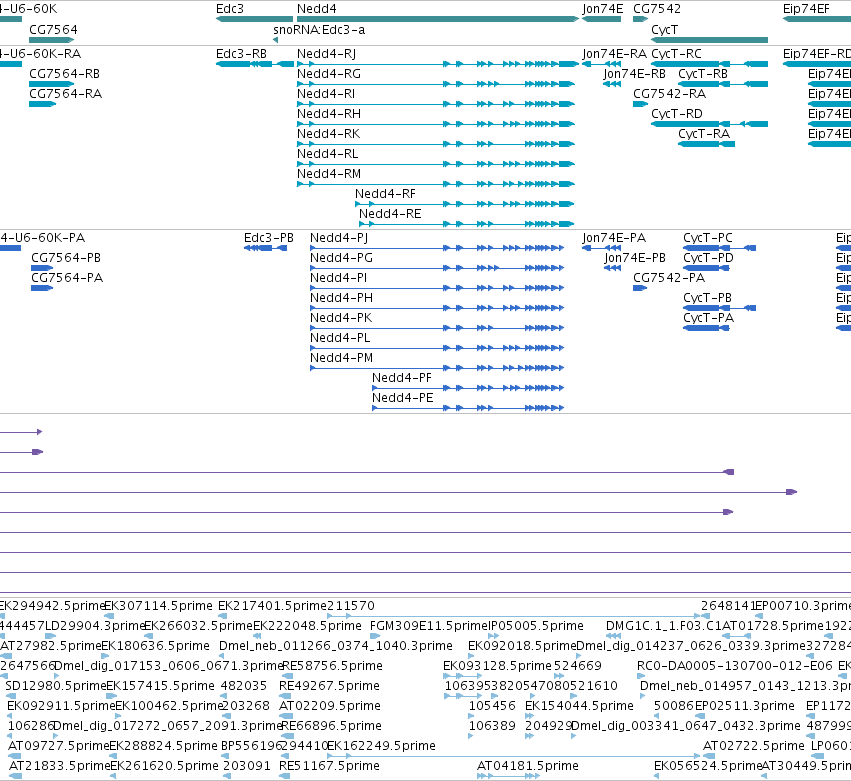Select transcript CycT-RA
851x781 pixels.
click(704, 134)
